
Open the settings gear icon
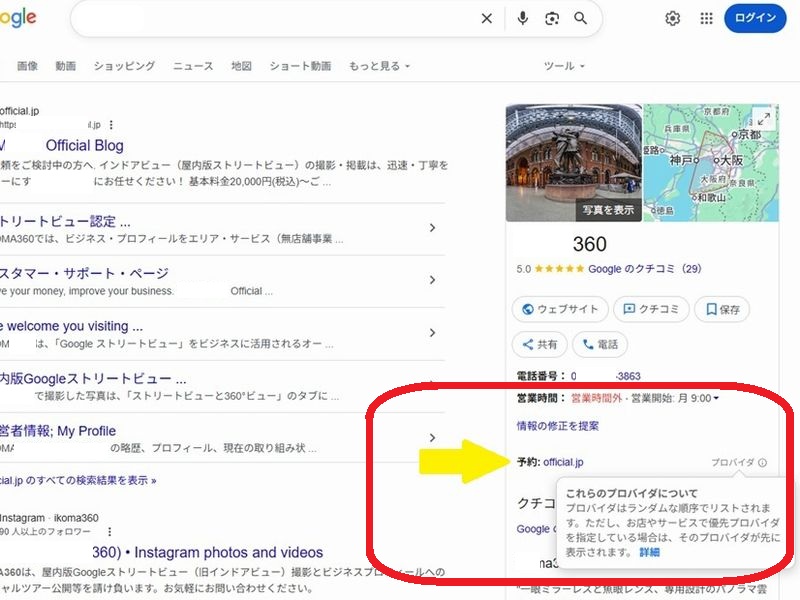coord(672,19)
